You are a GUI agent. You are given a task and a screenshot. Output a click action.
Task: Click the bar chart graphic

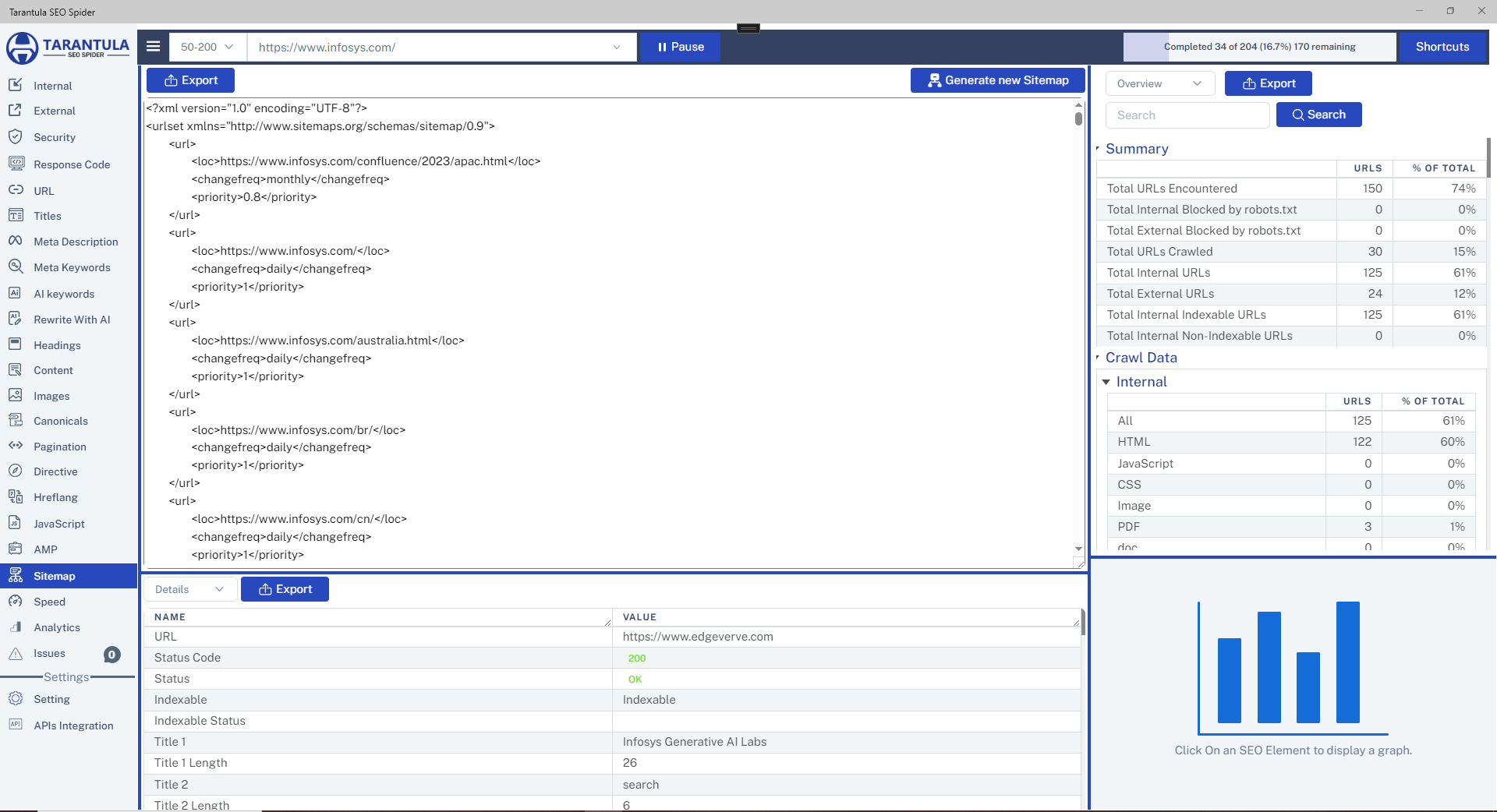(1293, 668)
